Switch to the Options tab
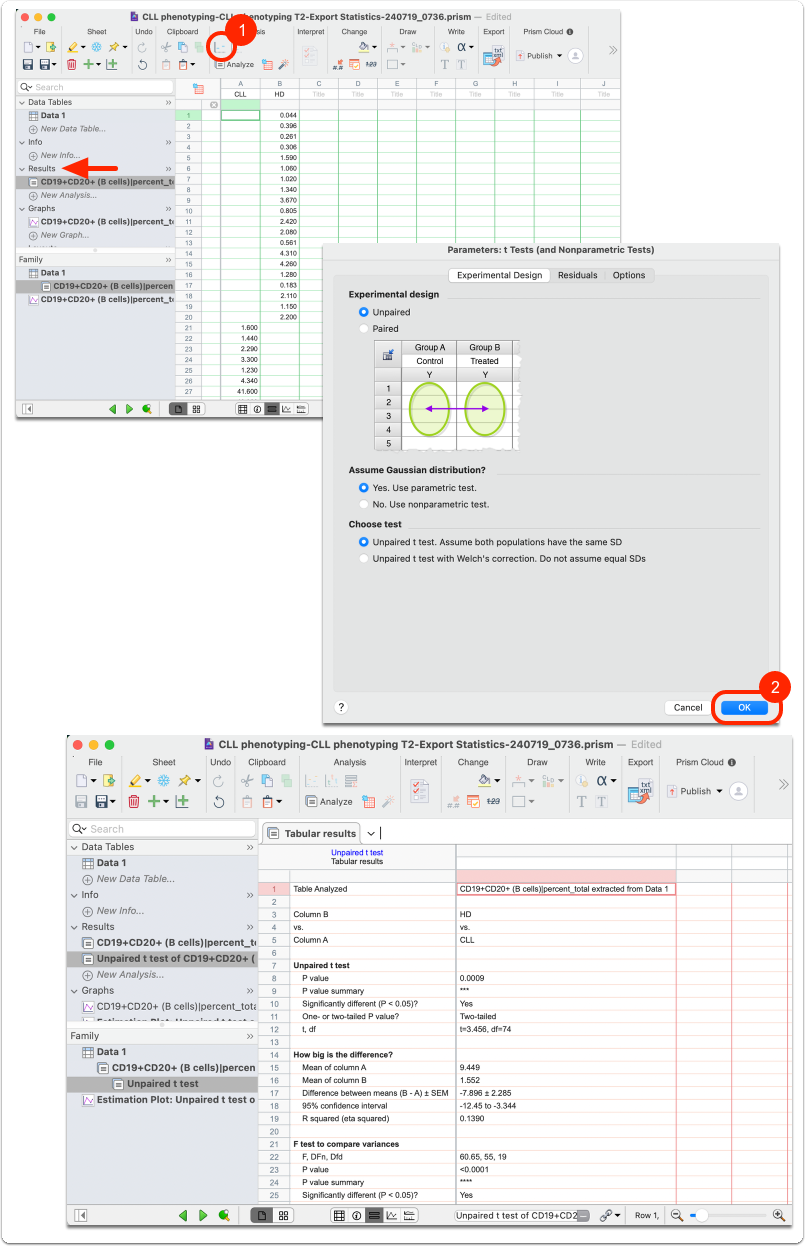Screen dimensions: 805x1246 point(629,275)
